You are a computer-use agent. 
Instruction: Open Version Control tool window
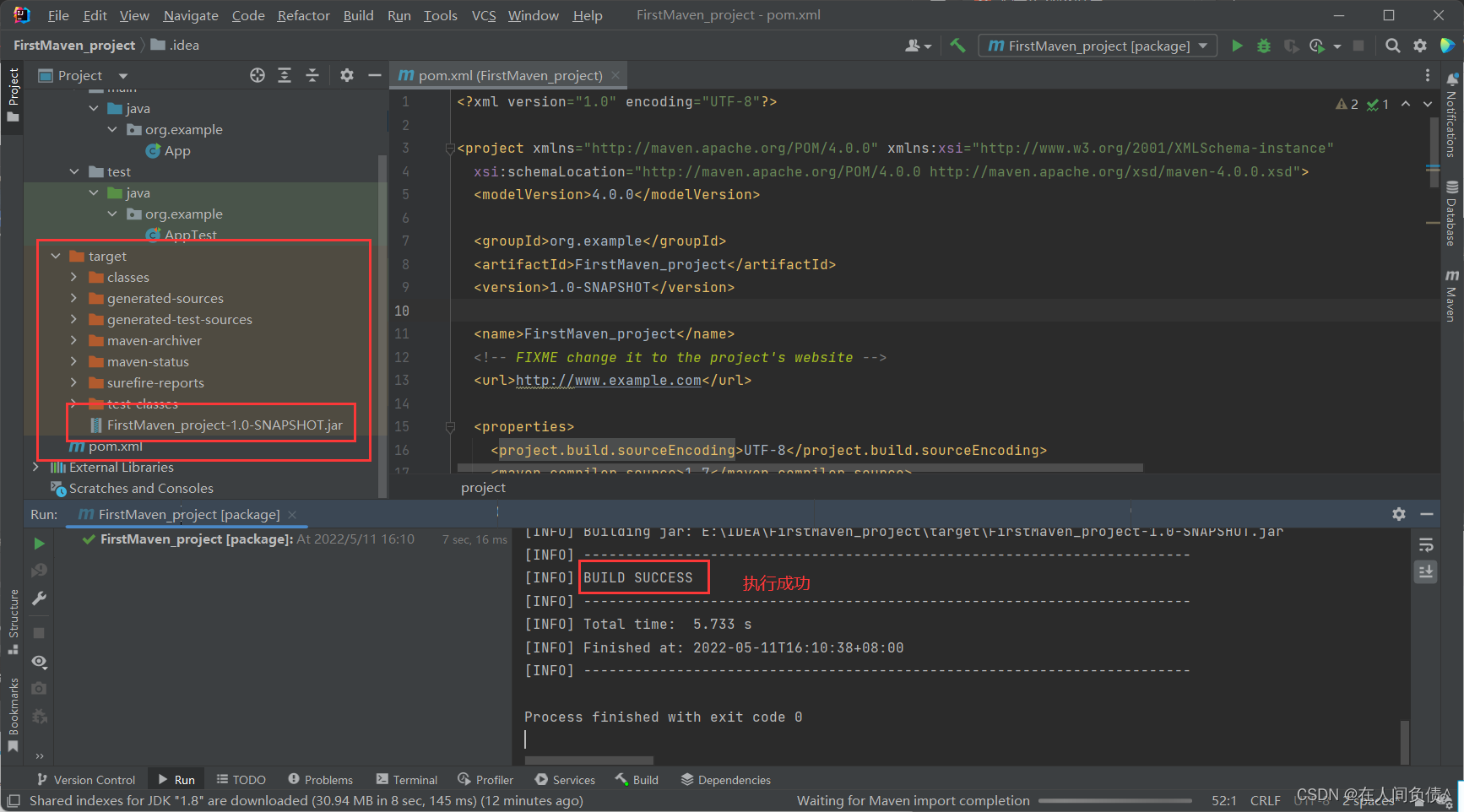point(86,780)
